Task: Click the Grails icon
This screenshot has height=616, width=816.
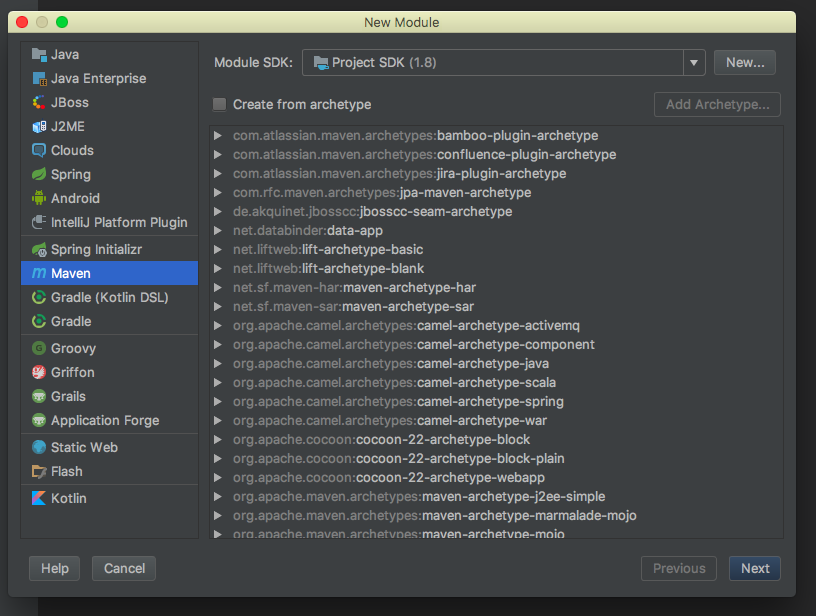Action: (39, 396)
